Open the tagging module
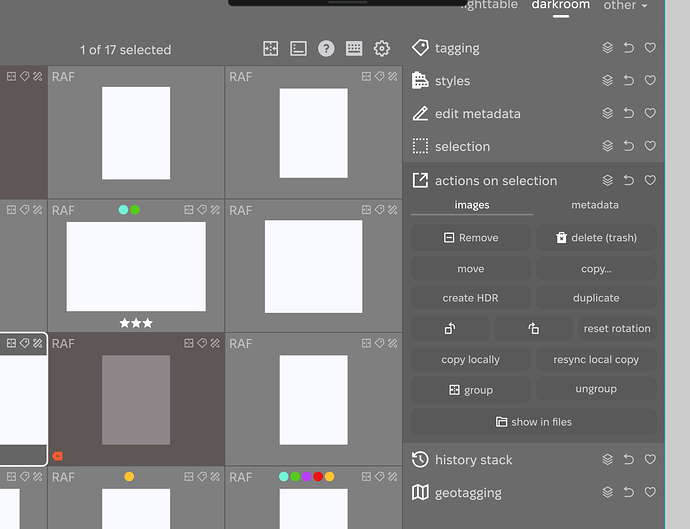The image size is (690, 529). tap(457, 48)
